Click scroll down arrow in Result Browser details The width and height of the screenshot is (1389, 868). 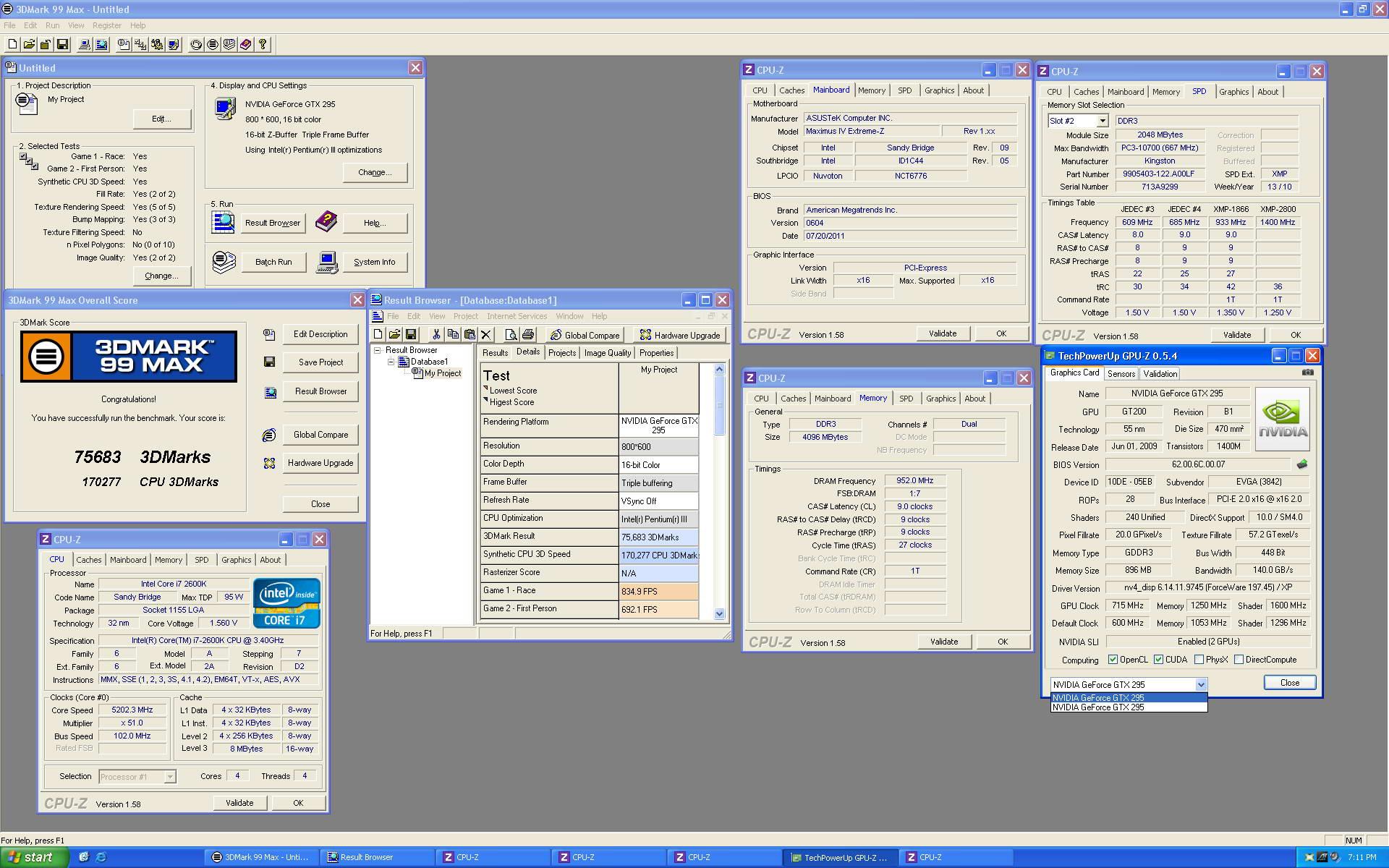tap(719, 613)
